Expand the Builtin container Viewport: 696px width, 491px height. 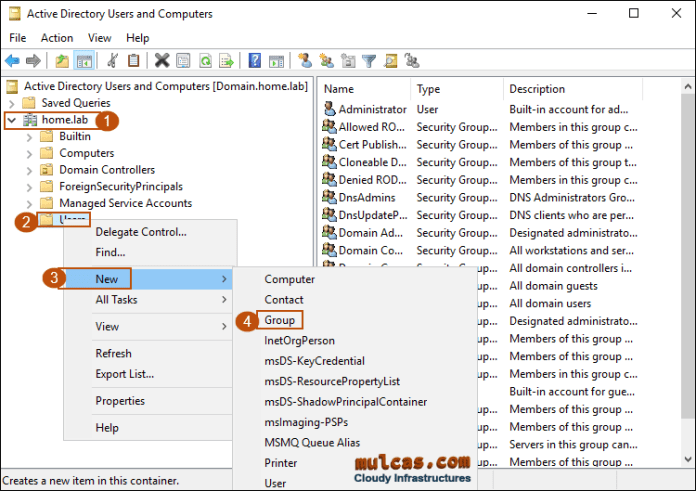(29, 137)
